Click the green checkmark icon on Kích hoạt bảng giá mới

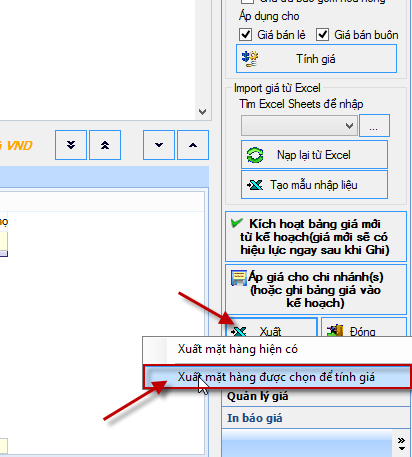coord(236,223)
